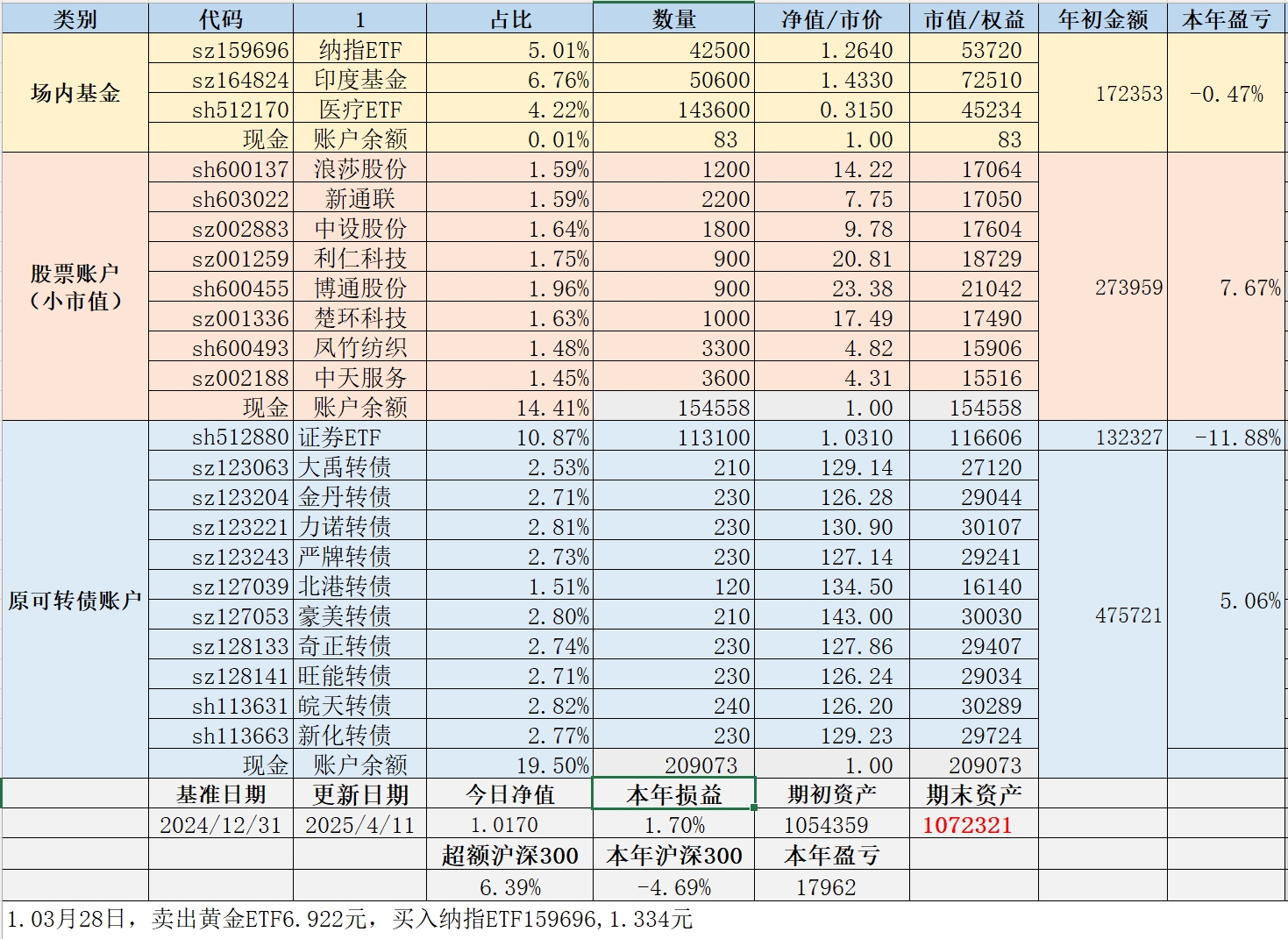Click the 股票账户（小市值） category cell
The width and height of the screenshot is (1288, 939).
pos(75,287)
